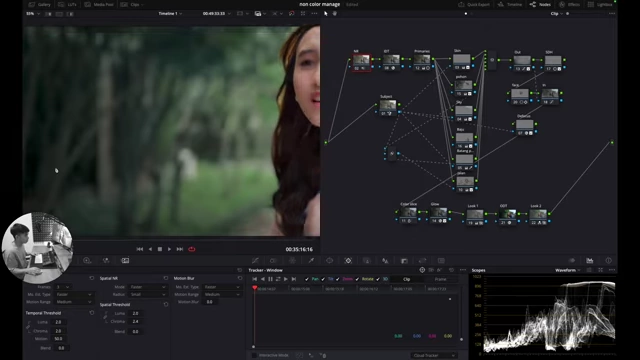Switch tracker to Clip mode
This screenshot has width=640, height=360.
(407, 279)
